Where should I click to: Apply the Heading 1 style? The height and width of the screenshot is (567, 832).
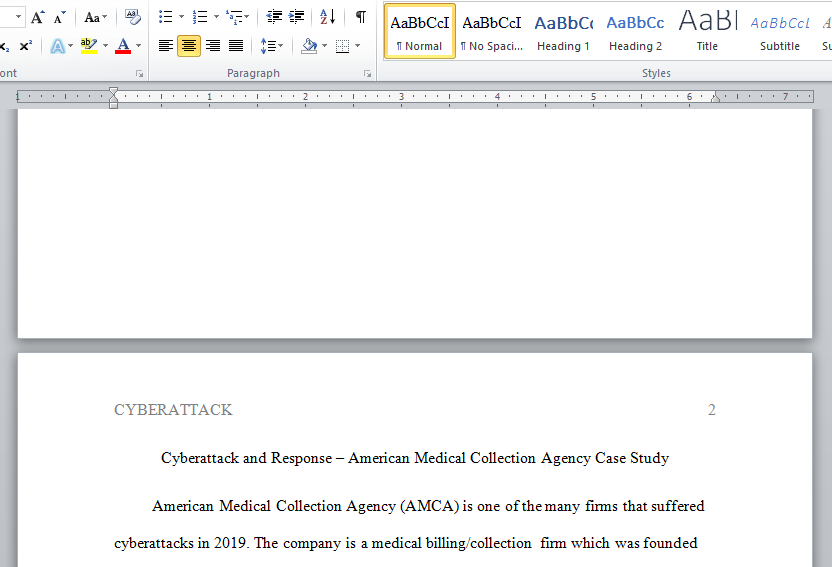coord(564,31)
